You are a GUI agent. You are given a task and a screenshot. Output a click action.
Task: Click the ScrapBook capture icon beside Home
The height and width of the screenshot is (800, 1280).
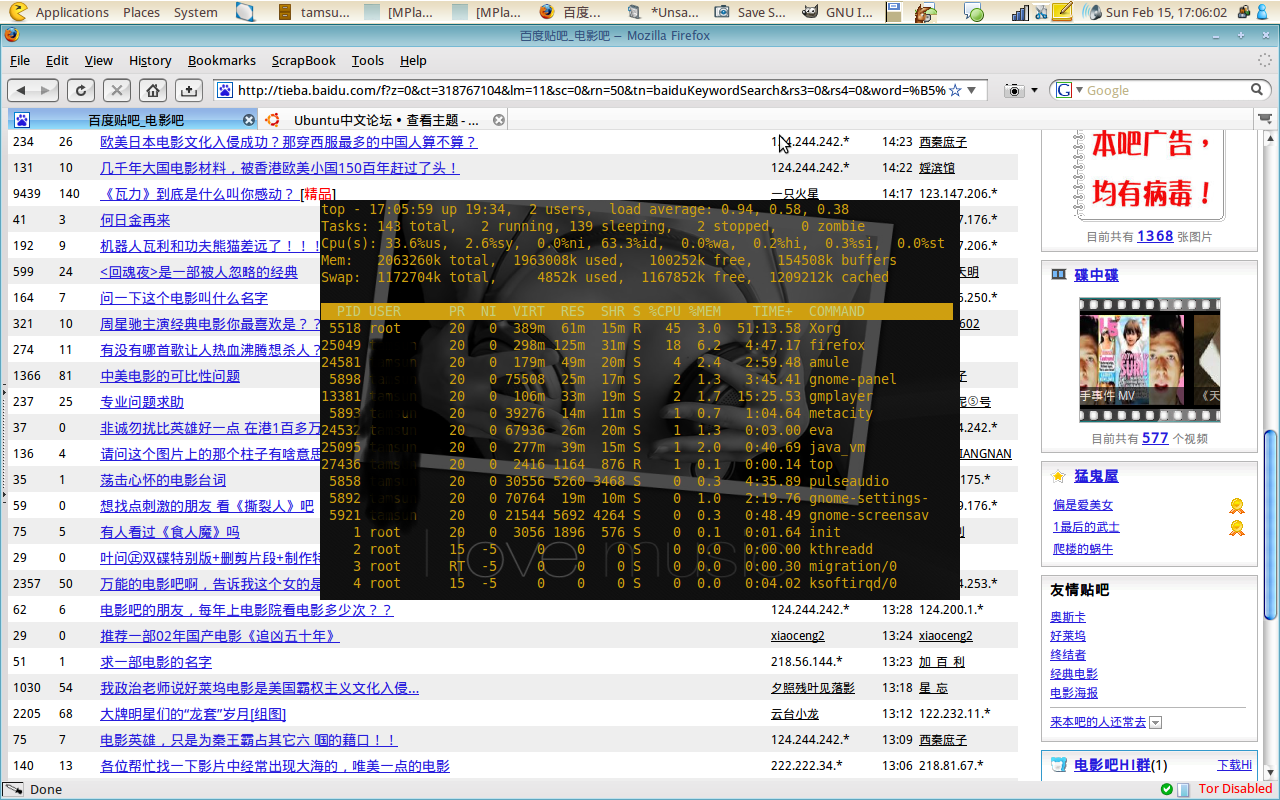pos(188,90)
